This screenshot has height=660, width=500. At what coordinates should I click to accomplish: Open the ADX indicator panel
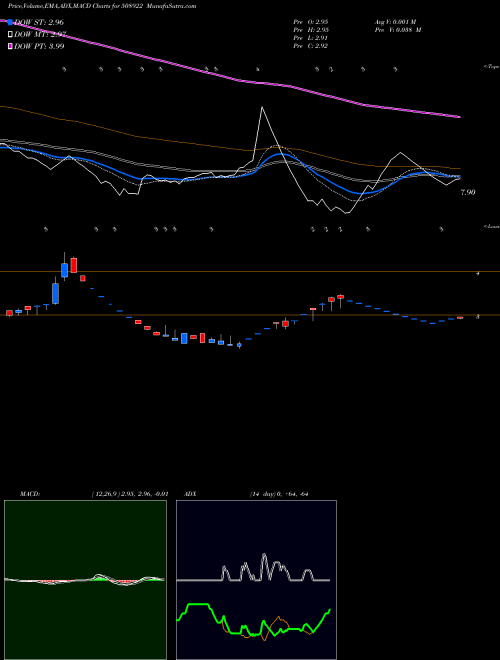[x=256, y=580]
